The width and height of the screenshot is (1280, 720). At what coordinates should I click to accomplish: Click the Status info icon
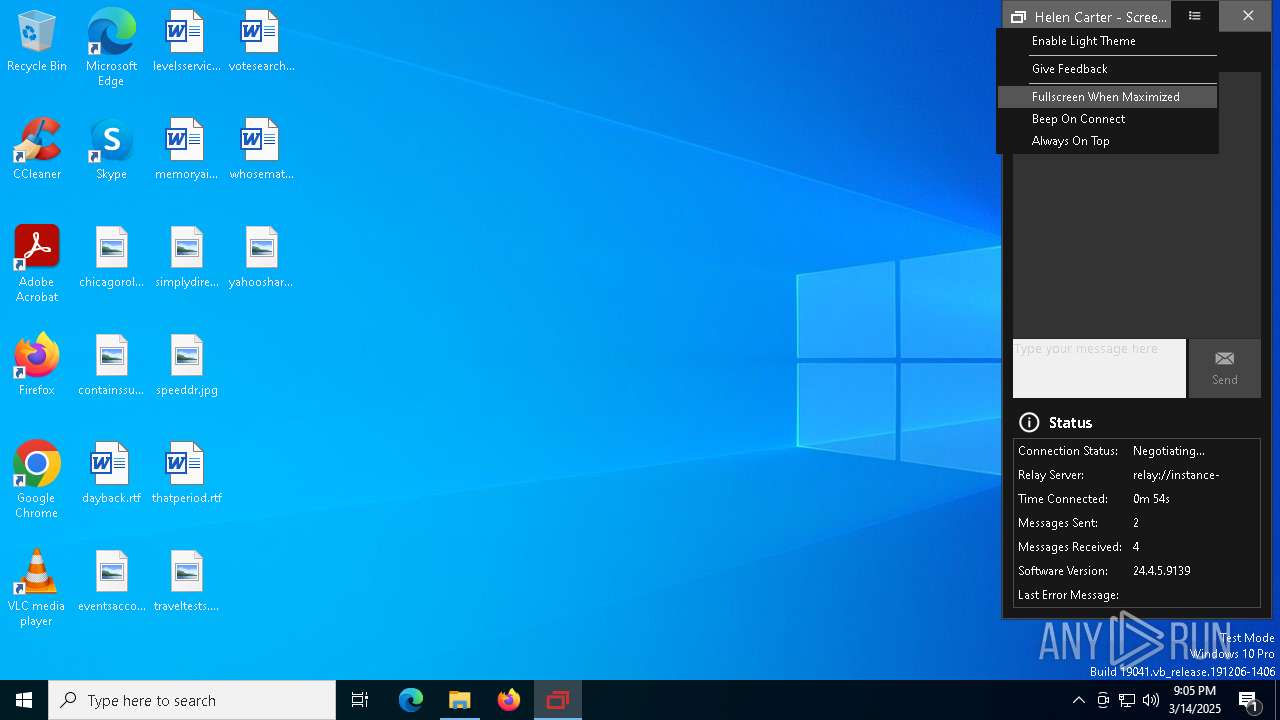1029,422
